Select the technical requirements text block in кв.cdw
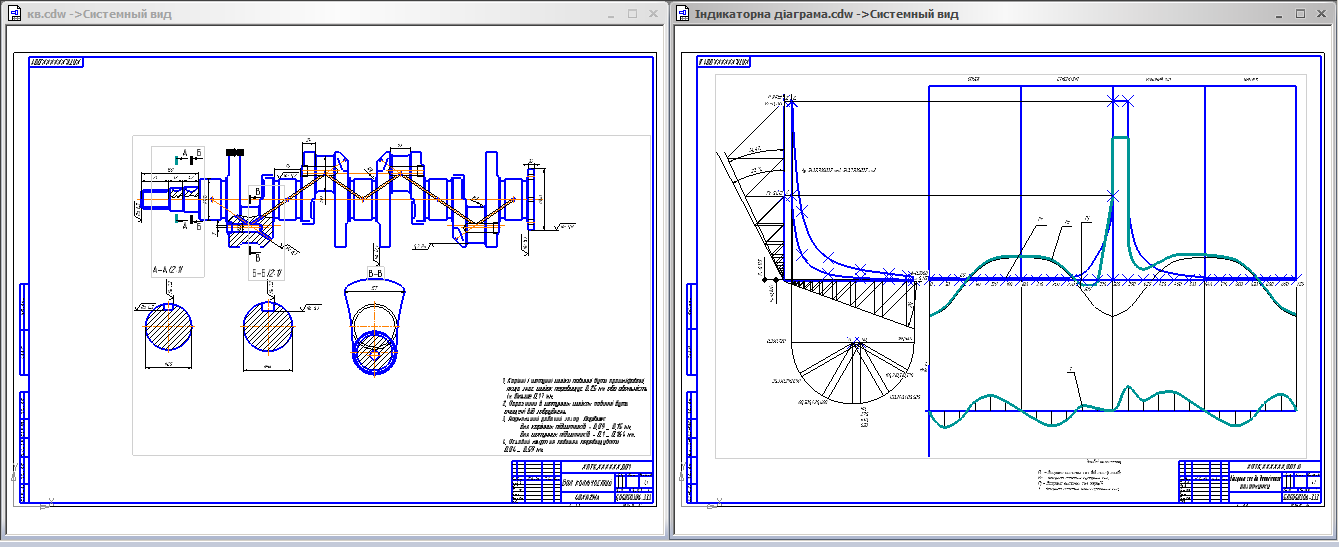The height and width of the screenshot is (547, 1339). click(573, 414)
